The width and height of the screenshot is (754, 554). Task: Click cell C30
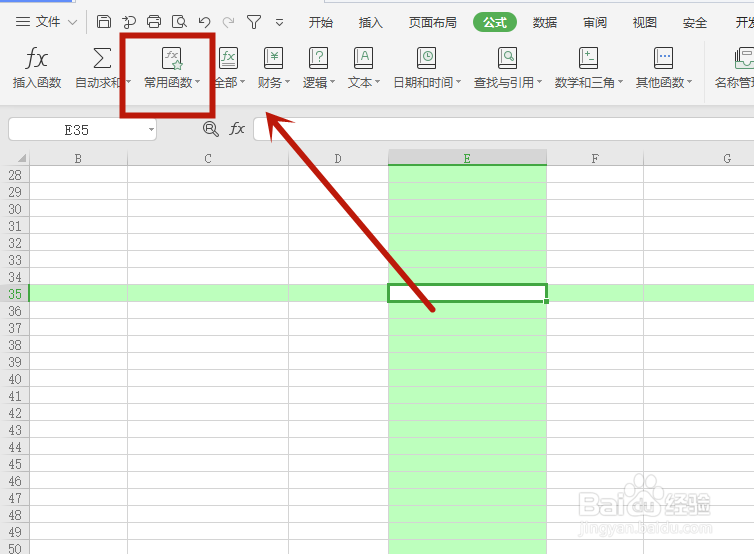point(208,209)
